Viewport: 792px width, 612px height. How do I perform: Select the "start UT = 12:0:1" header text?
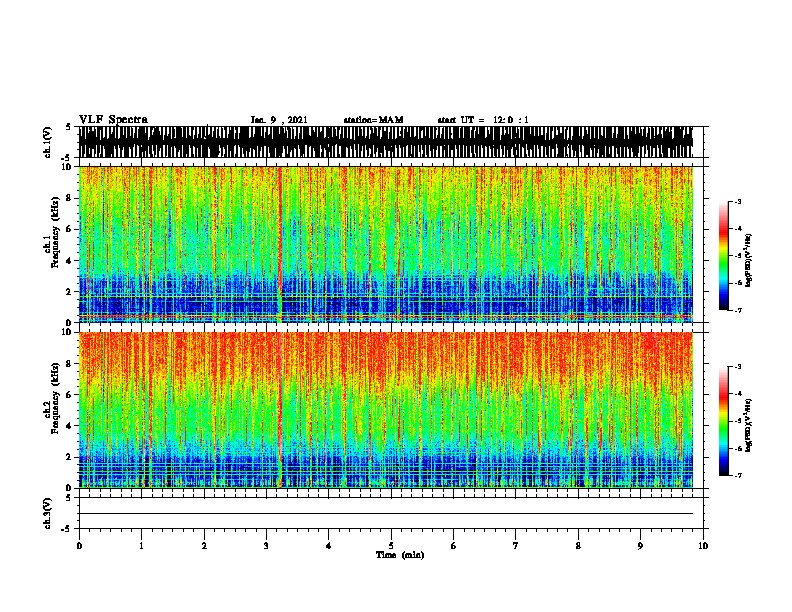pyautogui.click(x=483, y=120)
